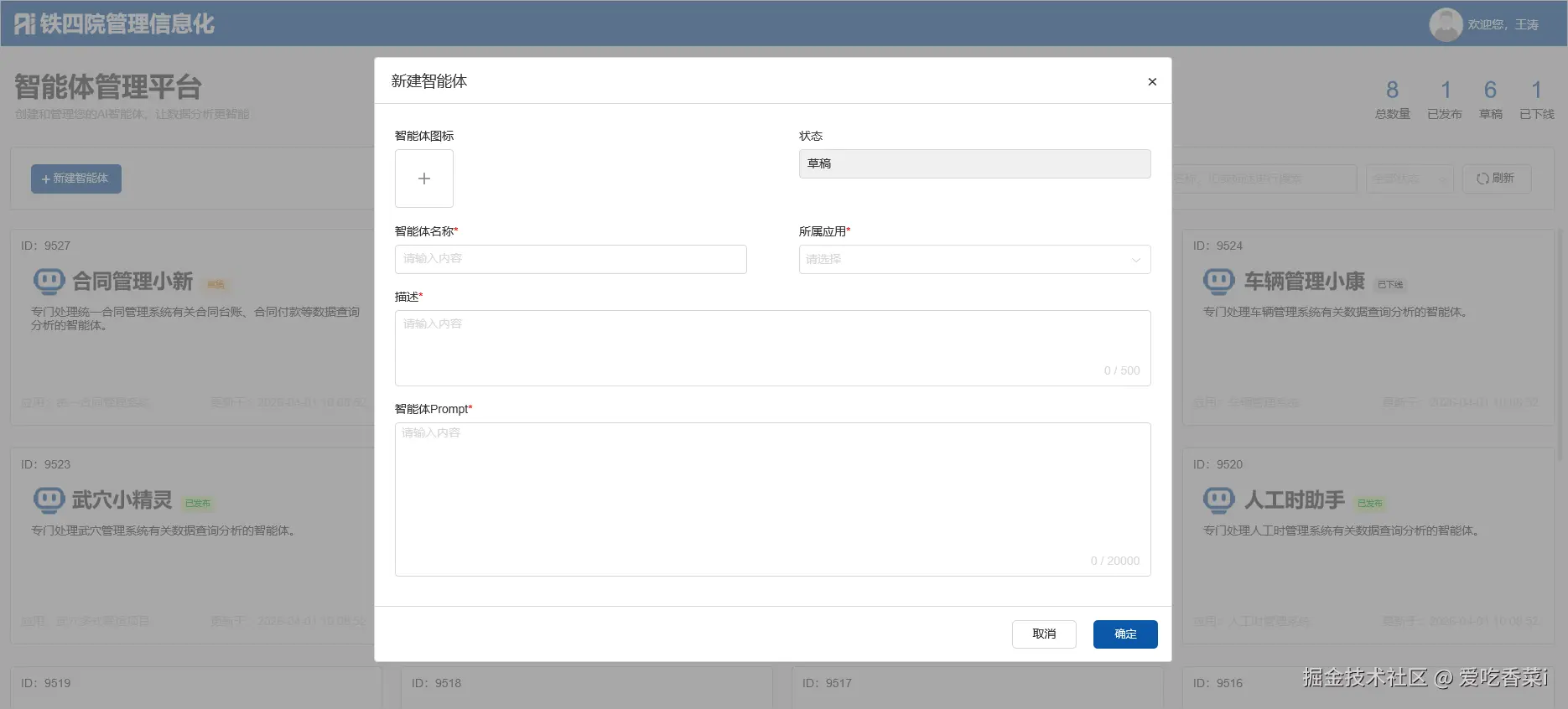Click the 智能体Prompt text area

click(773, 499)
